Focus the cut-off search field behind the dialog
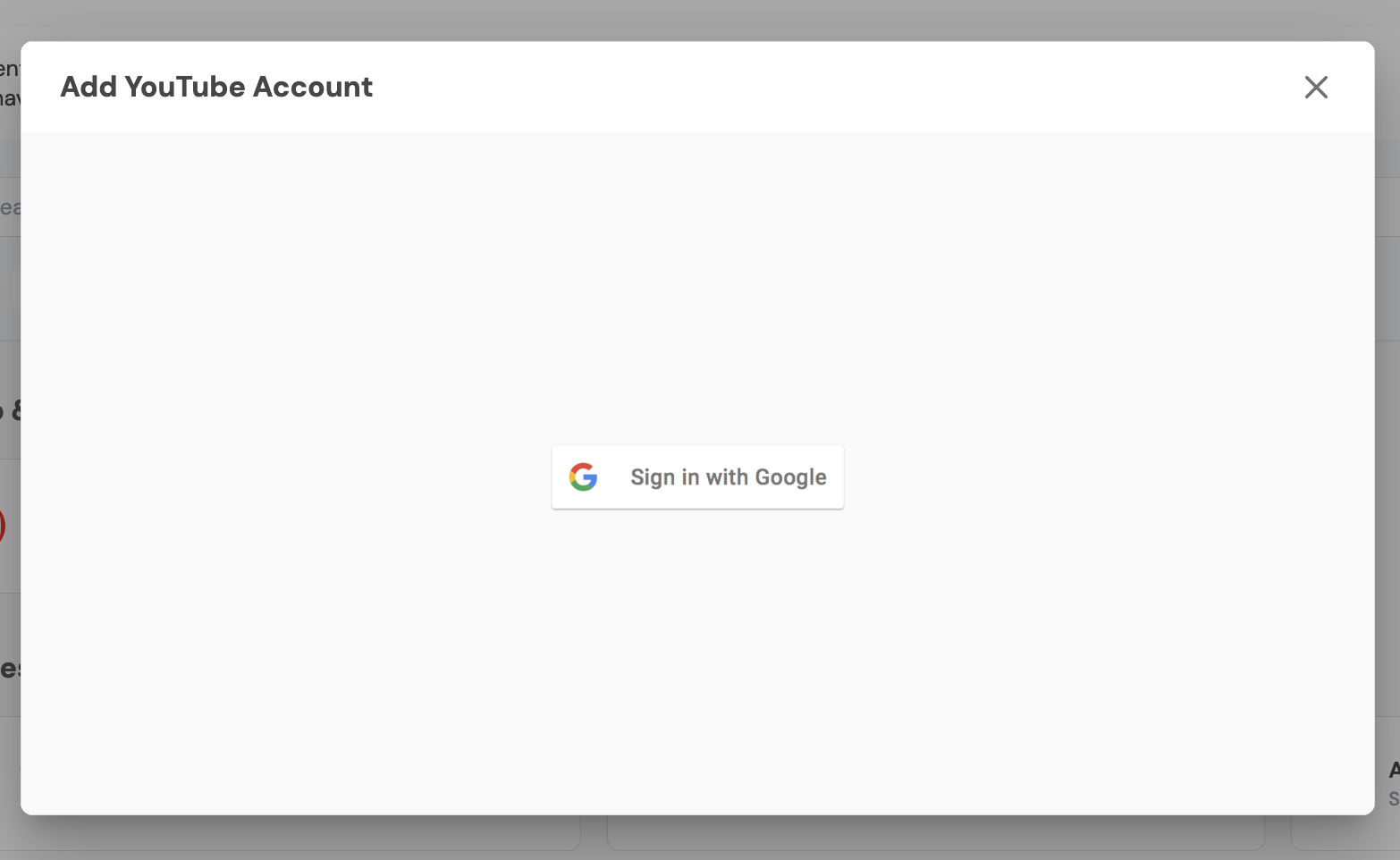This screenshot has width=1400, height=860. [9, 208]
